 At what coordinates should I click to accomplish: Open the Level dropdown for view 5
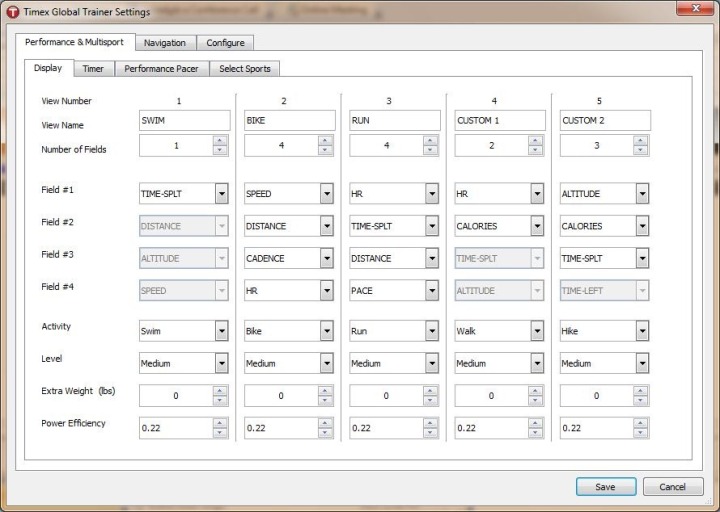pyautogui.click(x=642, y=363)
